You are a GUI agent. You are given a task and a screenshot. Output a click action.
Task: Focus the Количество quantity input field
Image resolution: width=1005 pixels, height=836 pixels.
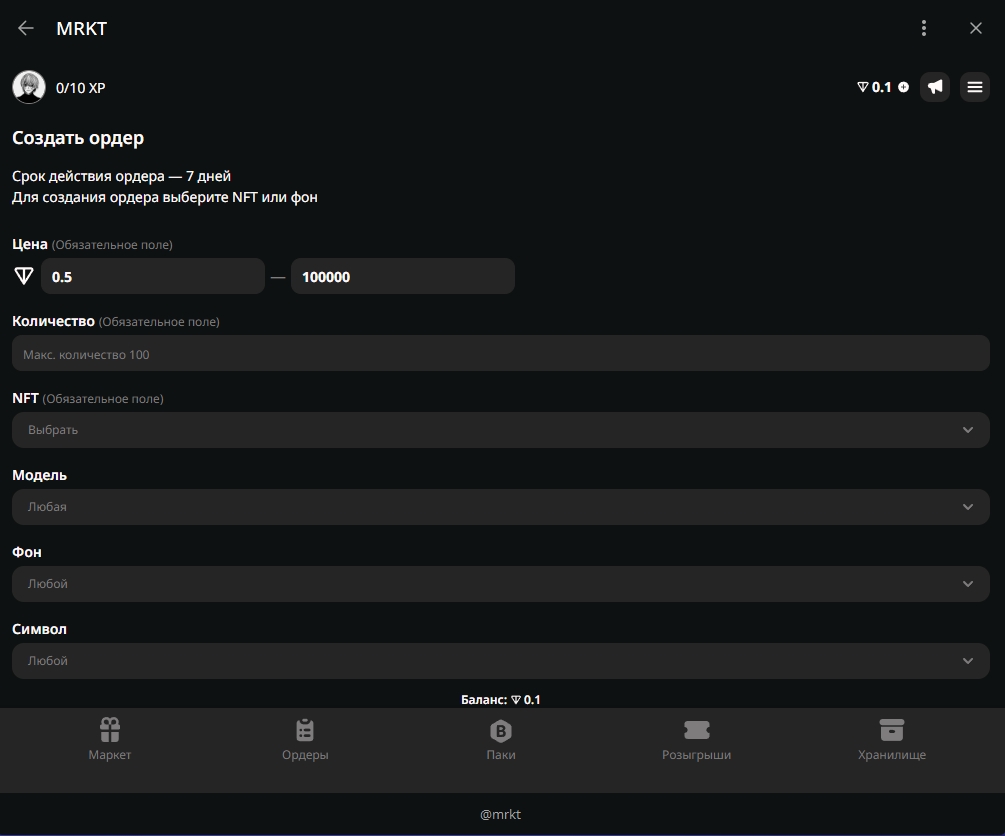pos(500,354)
